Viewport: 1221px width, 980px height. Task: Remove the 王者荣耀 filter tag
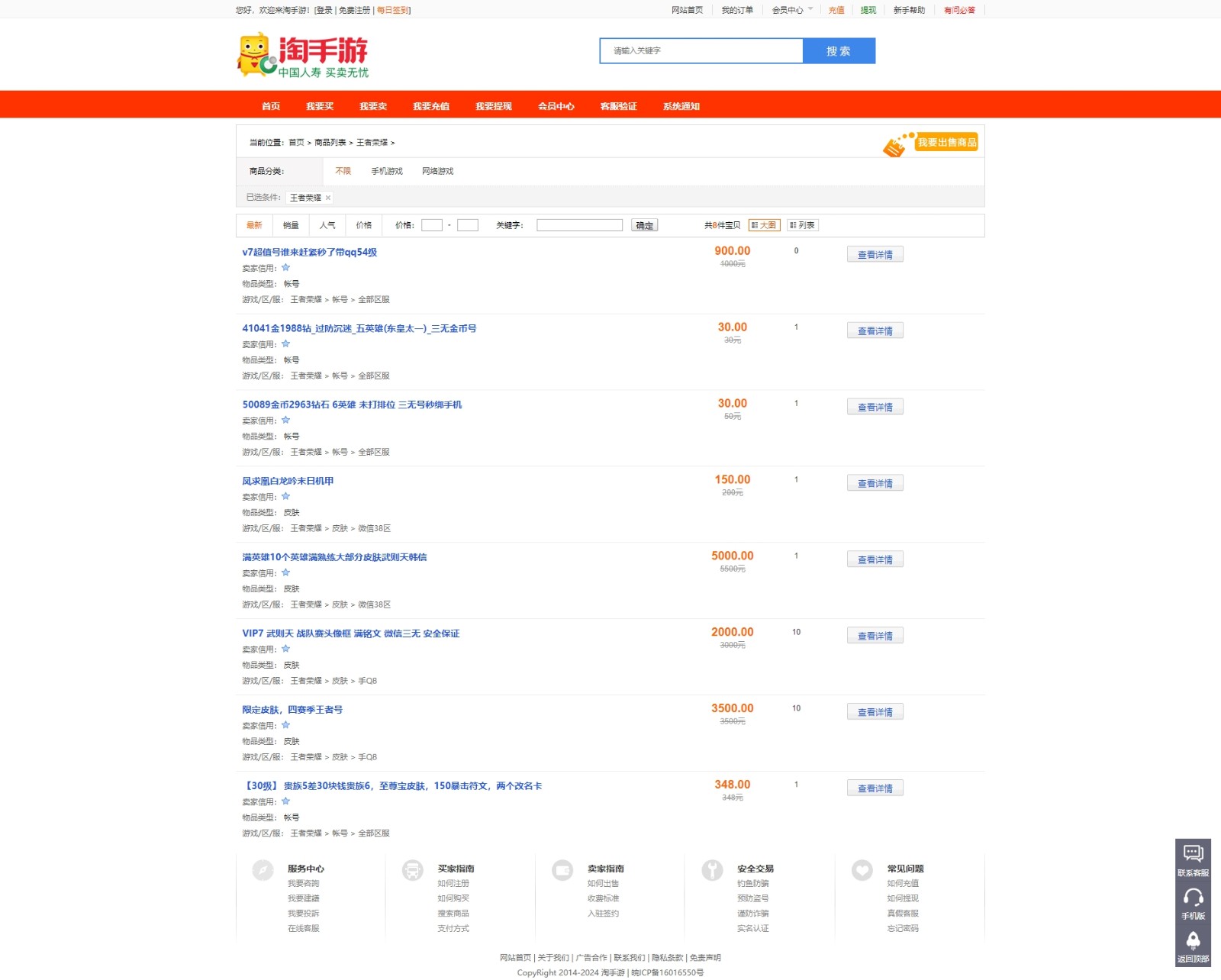(x=328, y=198)
